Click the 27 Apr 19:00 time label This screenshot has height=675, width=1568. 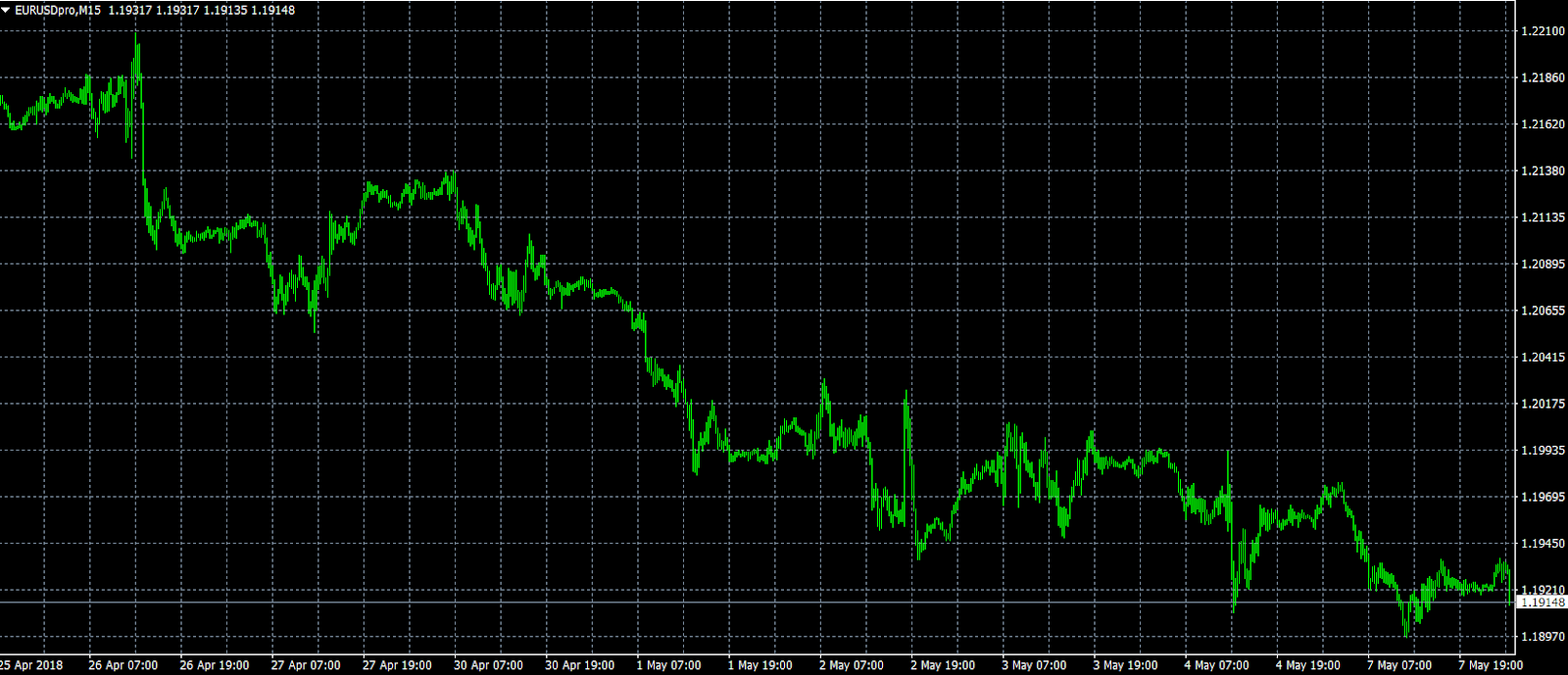(397, 665)
